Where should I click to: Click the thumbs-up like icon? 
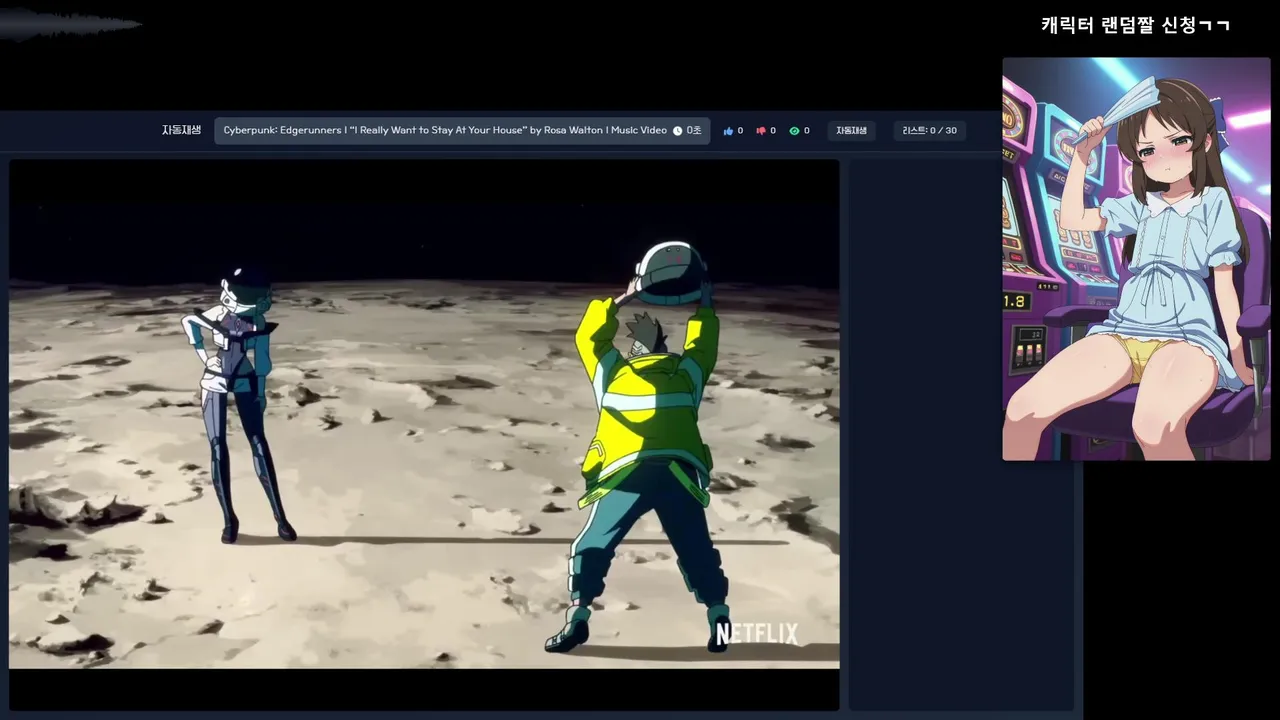click(x=728, y=131)
